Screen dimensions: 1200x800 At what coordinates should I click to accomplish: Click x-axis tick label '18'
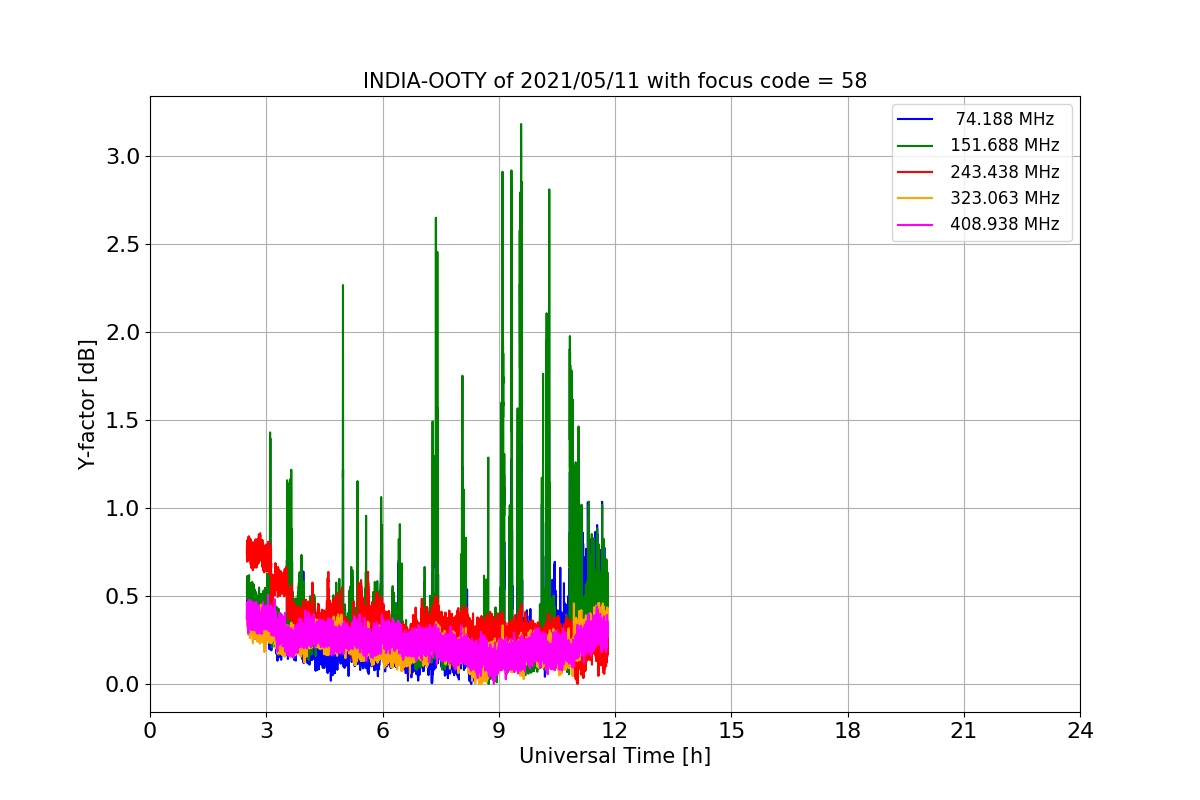tap(848, 731)
